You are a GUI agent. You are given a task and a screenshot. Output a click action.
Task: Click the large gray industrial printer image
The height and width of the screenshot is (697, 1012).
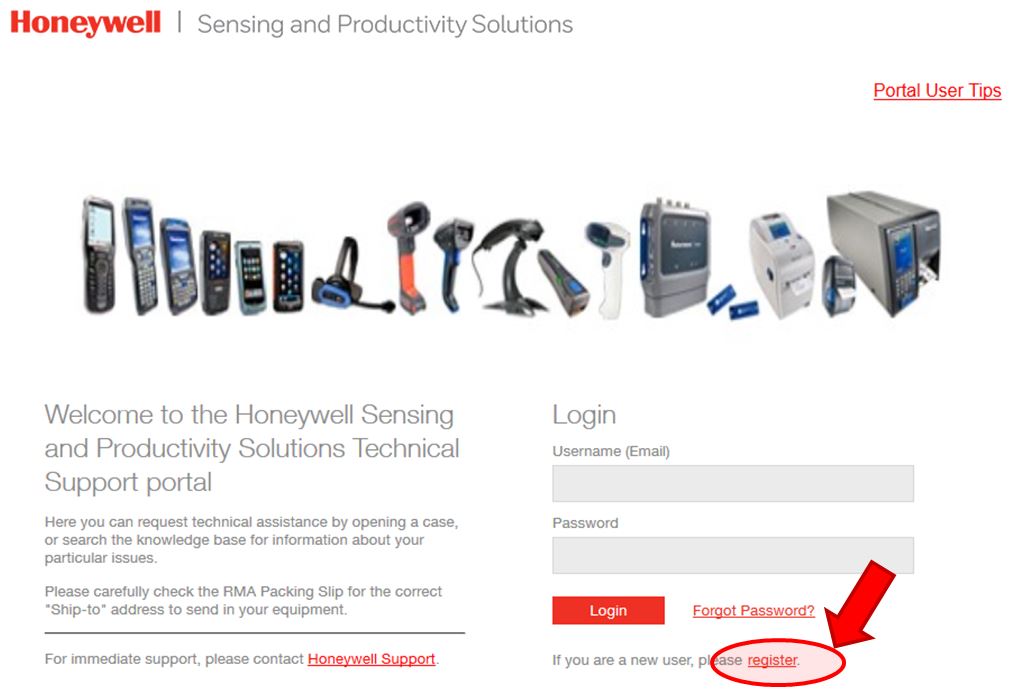tap(884, 253)
